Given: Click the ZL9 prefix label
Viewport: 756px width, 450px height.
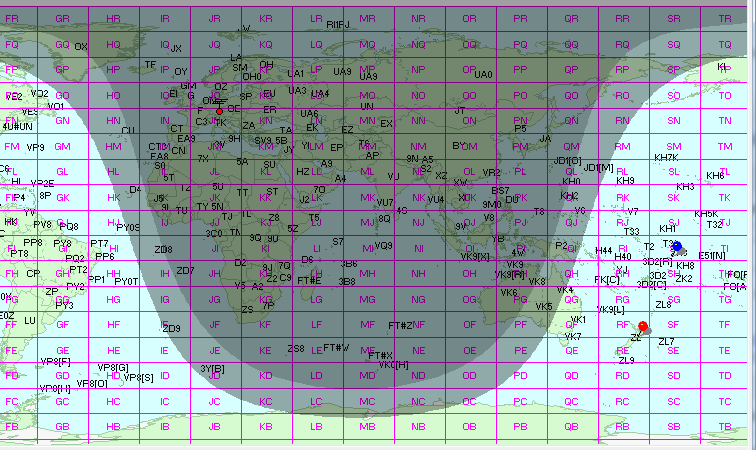Looking at the screenshot, I should pos(626,360).
